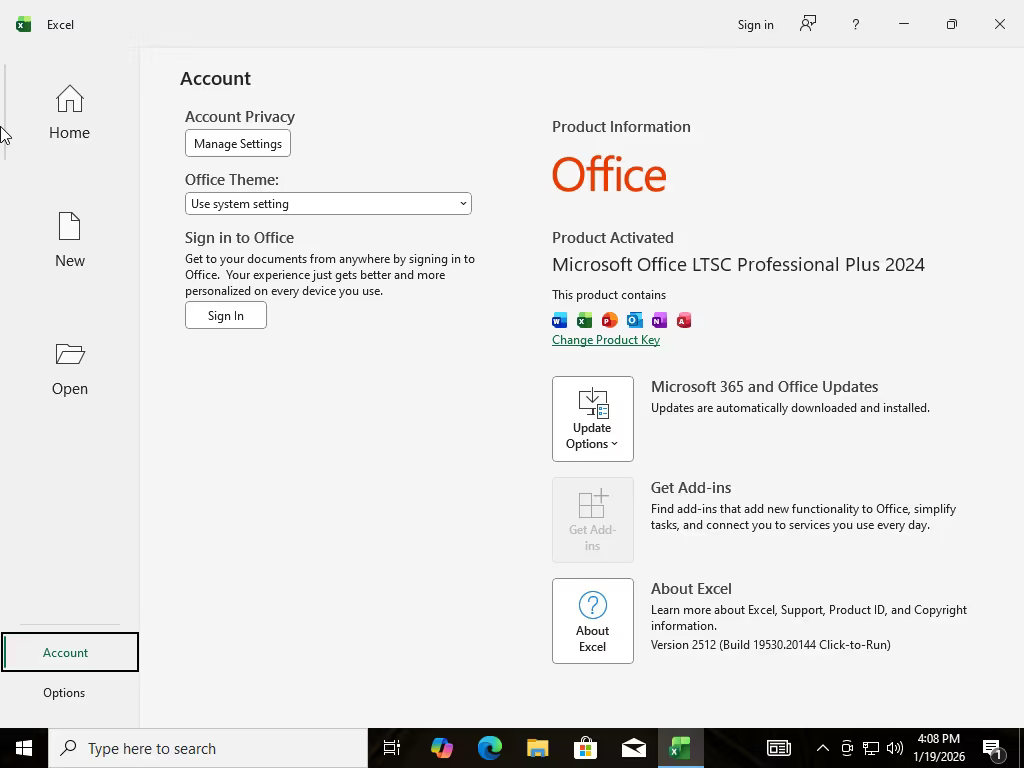Open the News widget in taskbar
Screen dimensions: 1024x768
778,748
